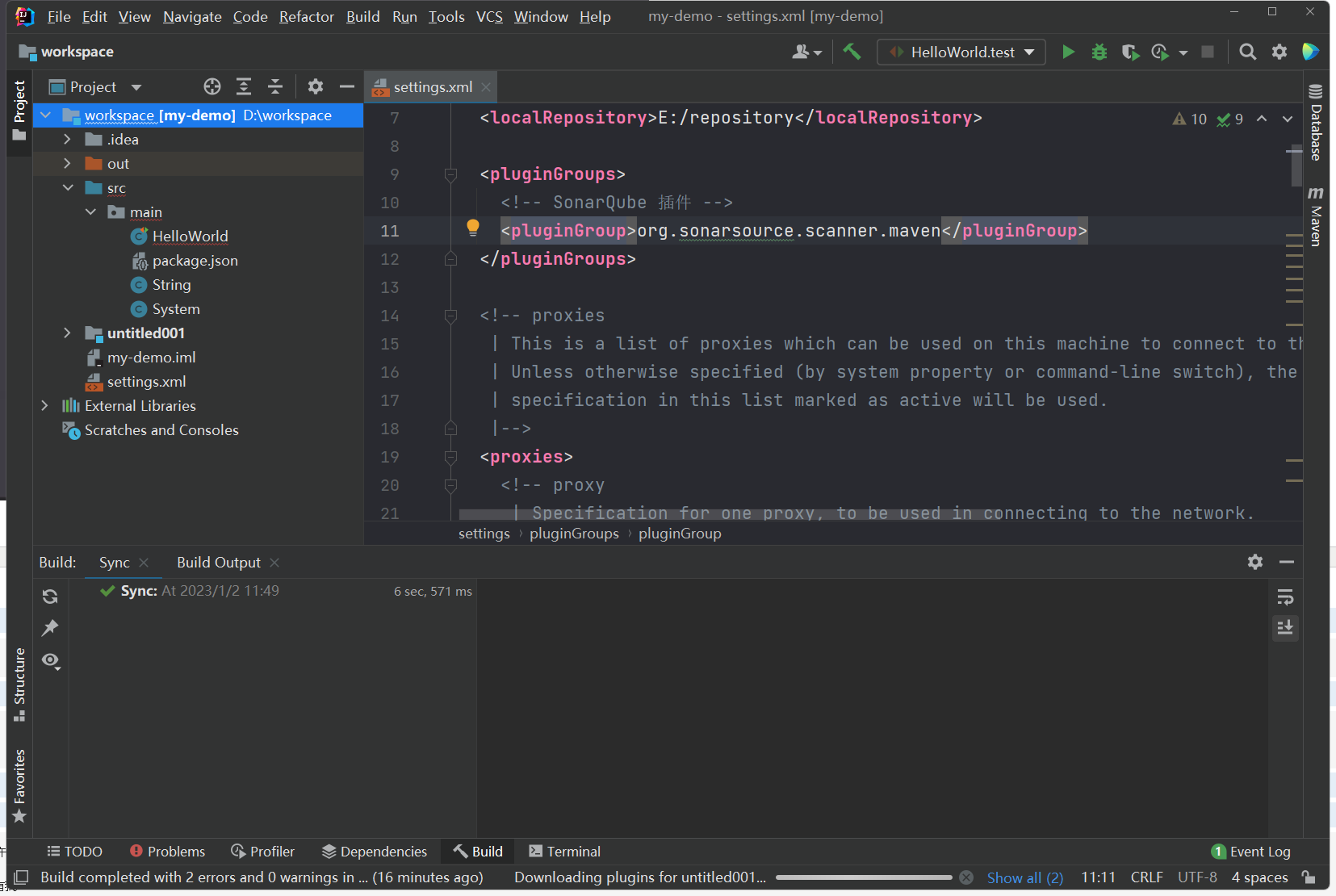Toggle soft-wrap in Build output
The width and height of the screenshot is (1336, 896).
coord(1285,597)
